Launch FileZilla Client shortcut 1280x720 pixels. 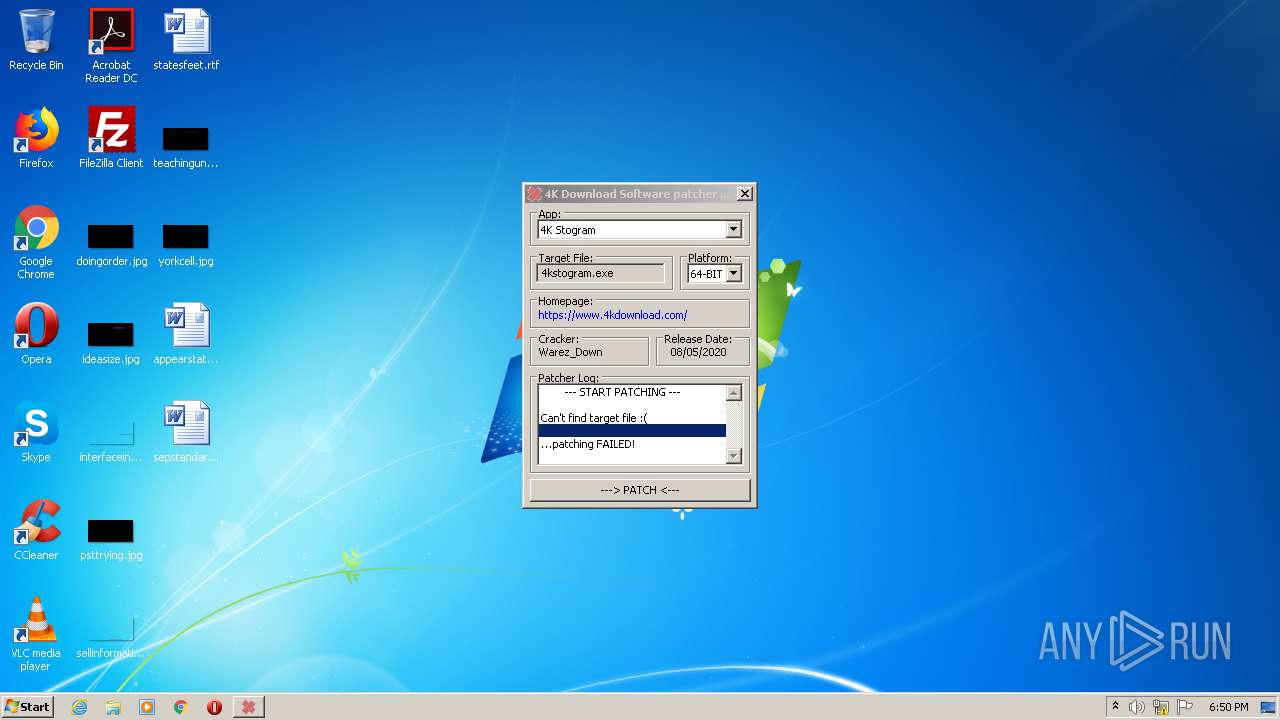(111, 138)
